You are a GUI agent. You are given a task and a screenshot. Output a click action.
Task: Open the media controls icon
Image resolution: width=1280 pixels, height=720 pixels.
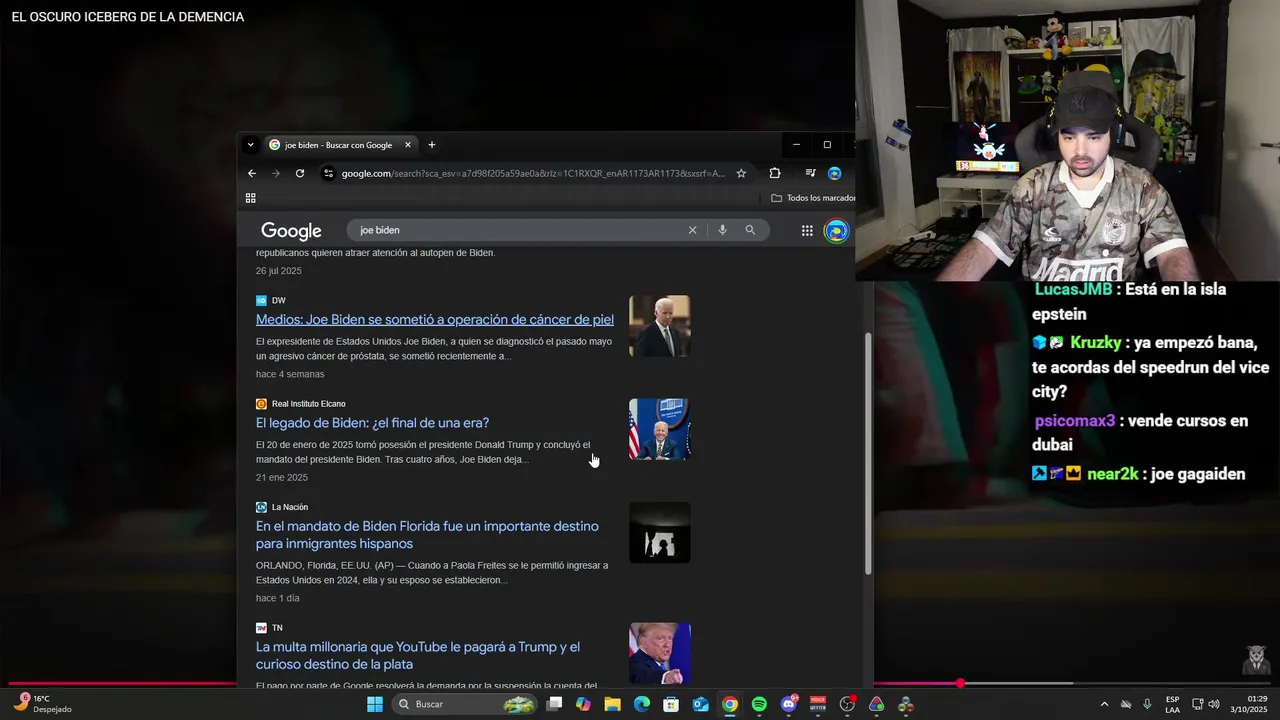(x=810, y=173)
